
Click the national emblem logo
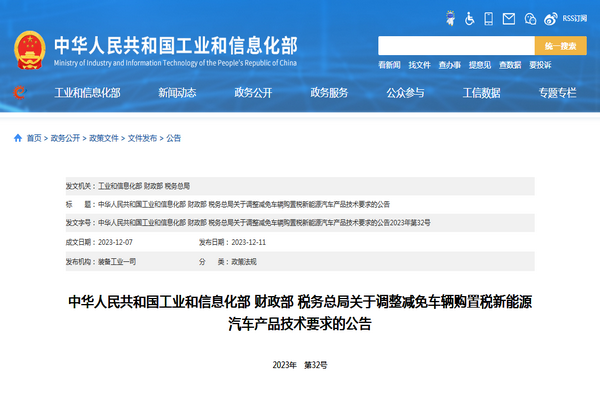(29, 48)
